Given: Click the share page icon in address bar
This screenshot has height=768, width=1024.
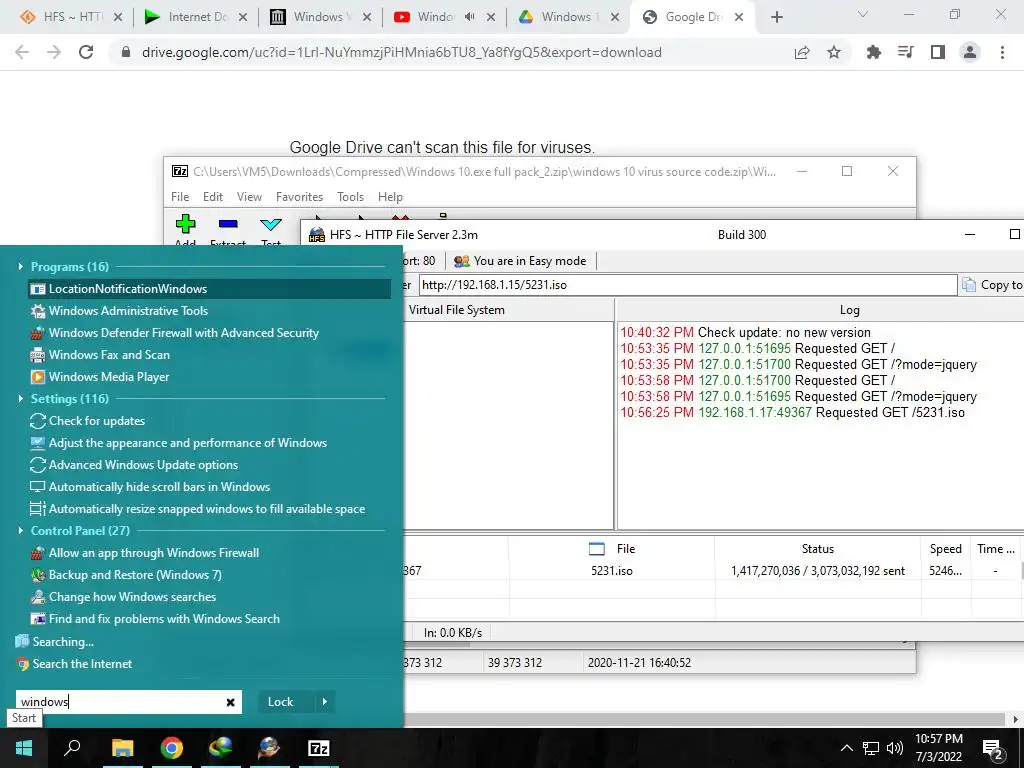Looking at the screenshot, I should coord(802,52).
